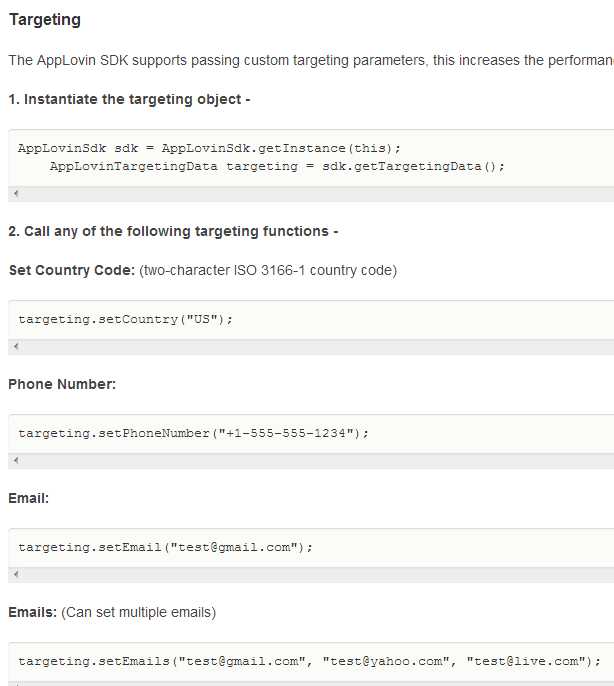The height and width of the screenshot is (686, 614).
Task: Click scroll-left arrow beneath setCountry code block
Action: 16,346
